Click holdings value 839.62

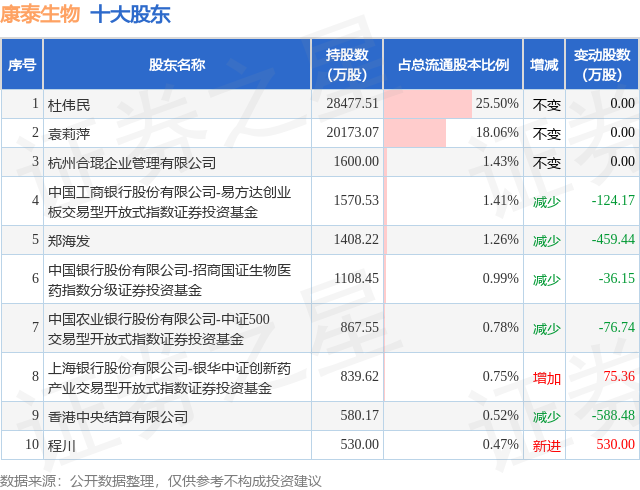pyautogui.click(x=360, y=376)
